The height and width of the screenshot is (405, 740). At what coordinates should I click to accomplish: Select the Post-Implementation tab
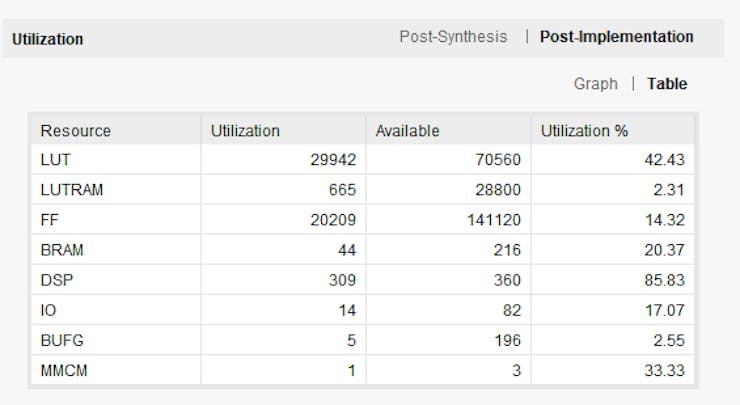[x=616, y=37]
